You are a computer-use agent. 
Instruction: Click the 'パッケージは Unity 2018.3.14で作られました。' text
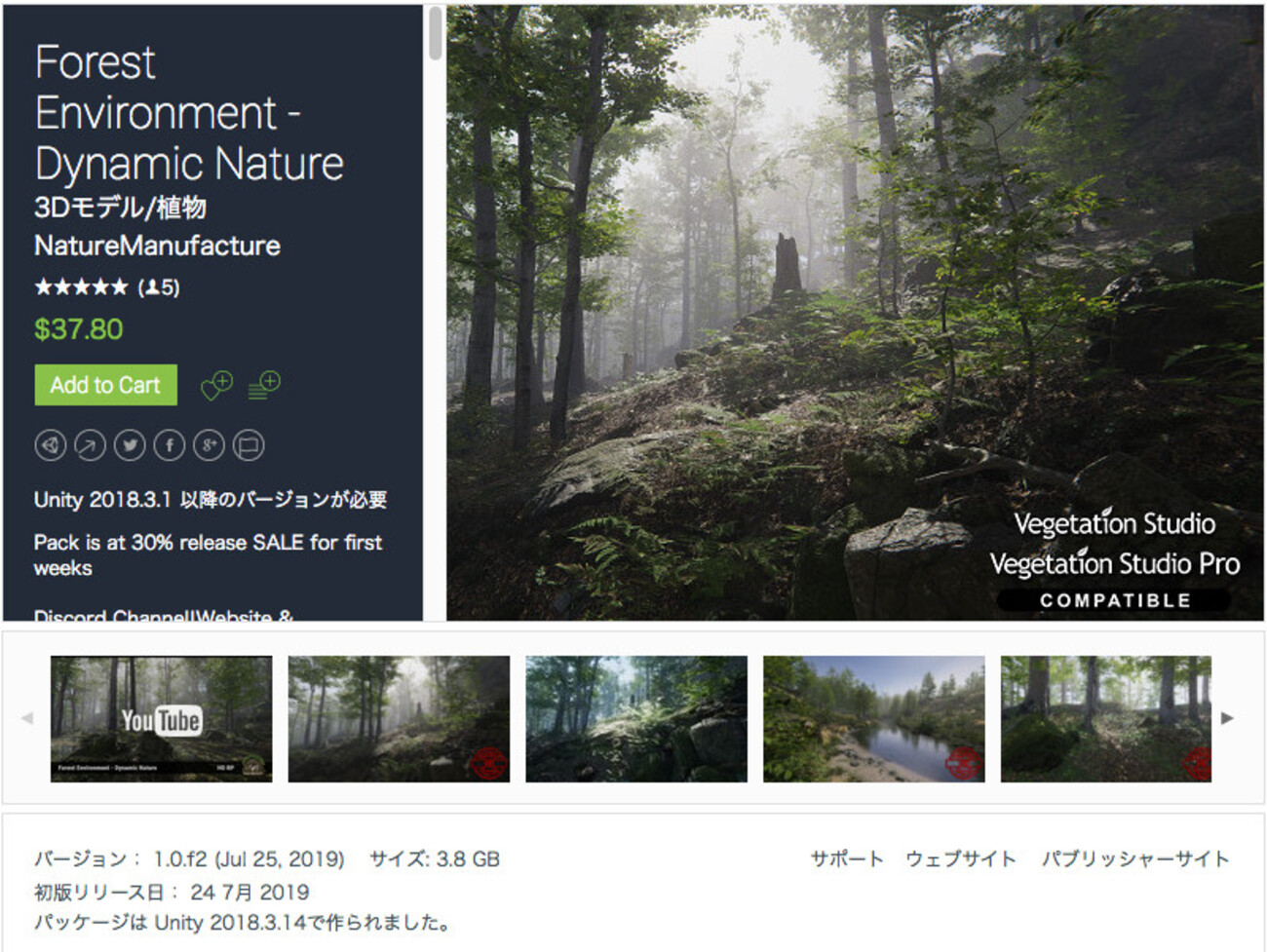click(243, 923)
